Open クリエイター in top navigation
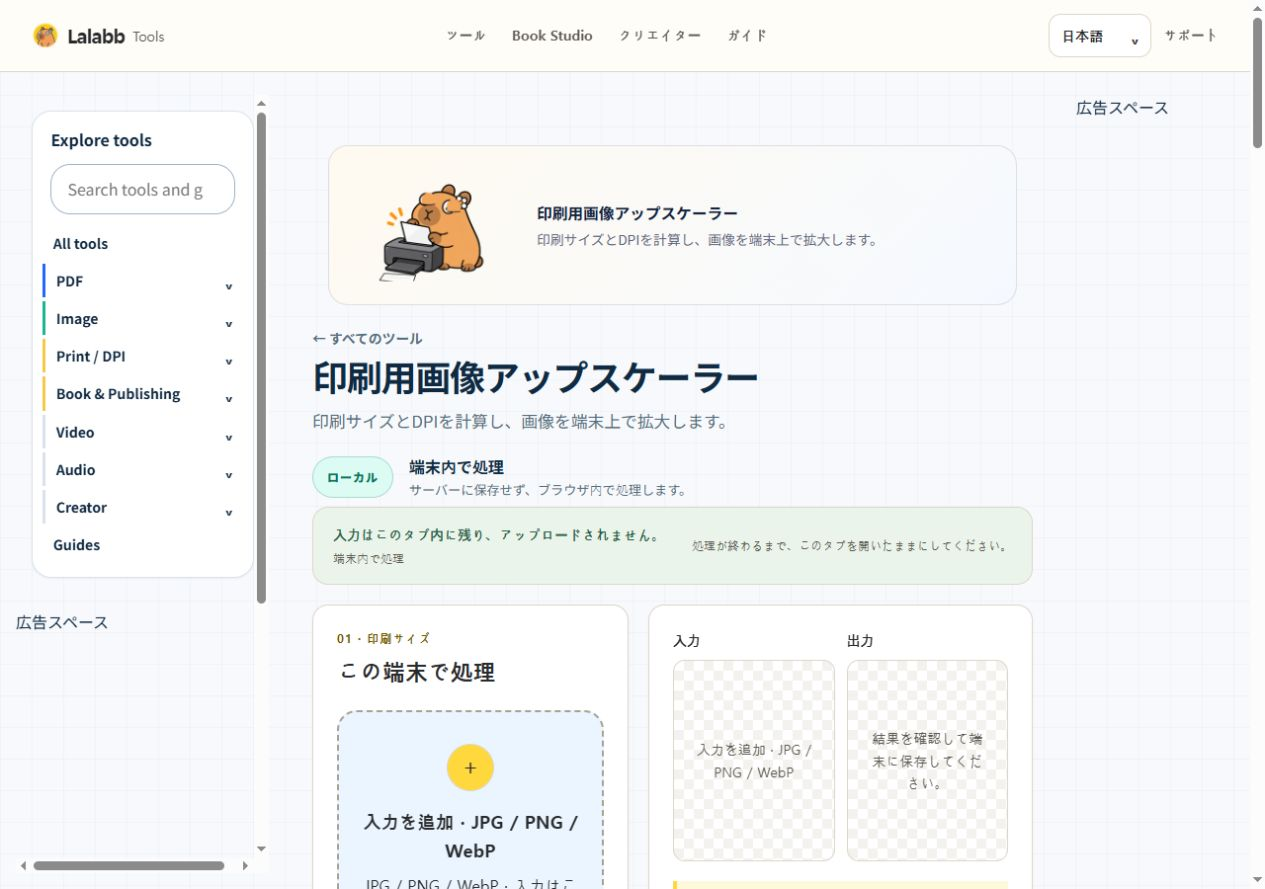The image size is (1265, 889). click(660, 36)
